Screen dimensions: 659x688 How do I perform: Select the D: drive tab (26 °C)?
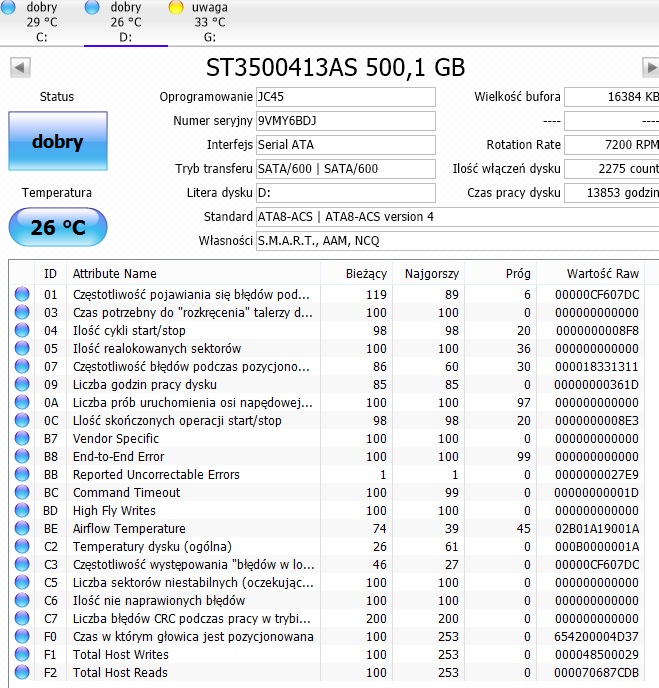(126, 22)
